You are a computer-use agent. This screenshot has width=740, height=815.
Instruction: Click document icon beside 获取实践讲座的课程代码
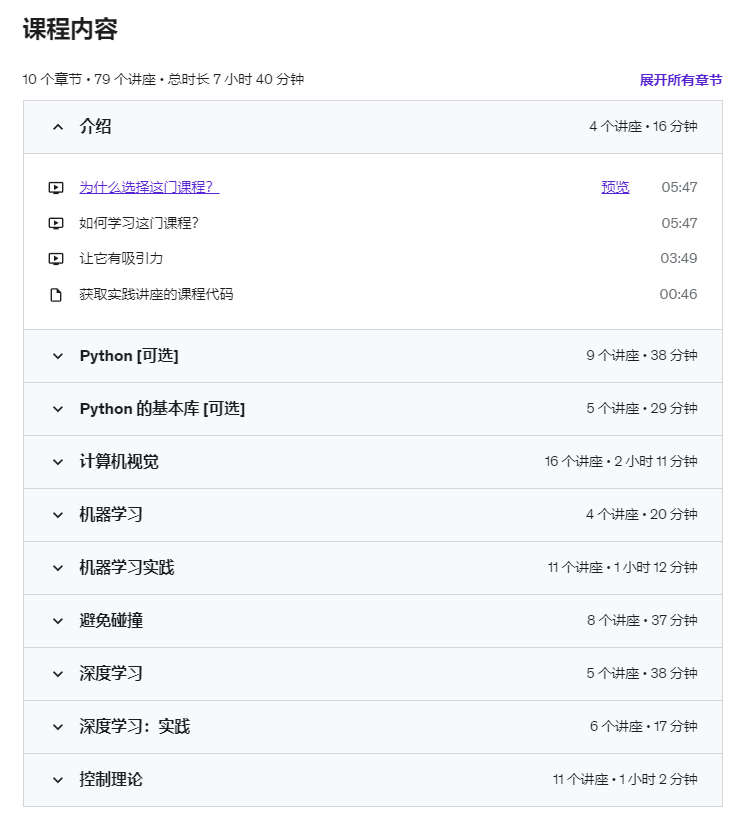pyautogui.click(x=56, y=295)
